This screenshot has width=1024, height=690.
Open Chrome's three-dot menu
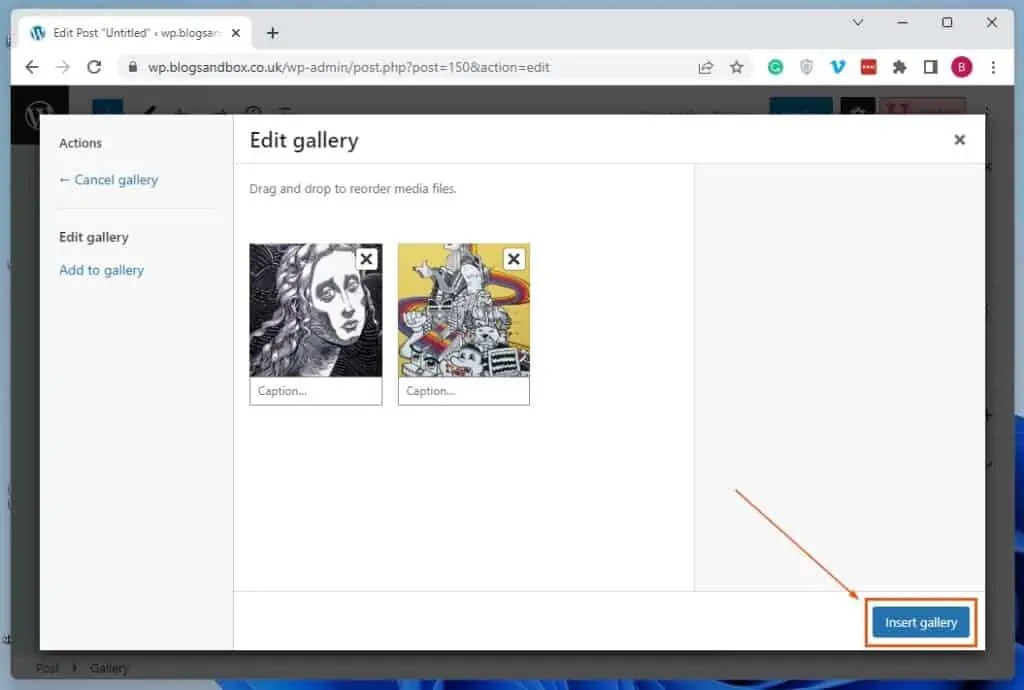pos(993,66)
